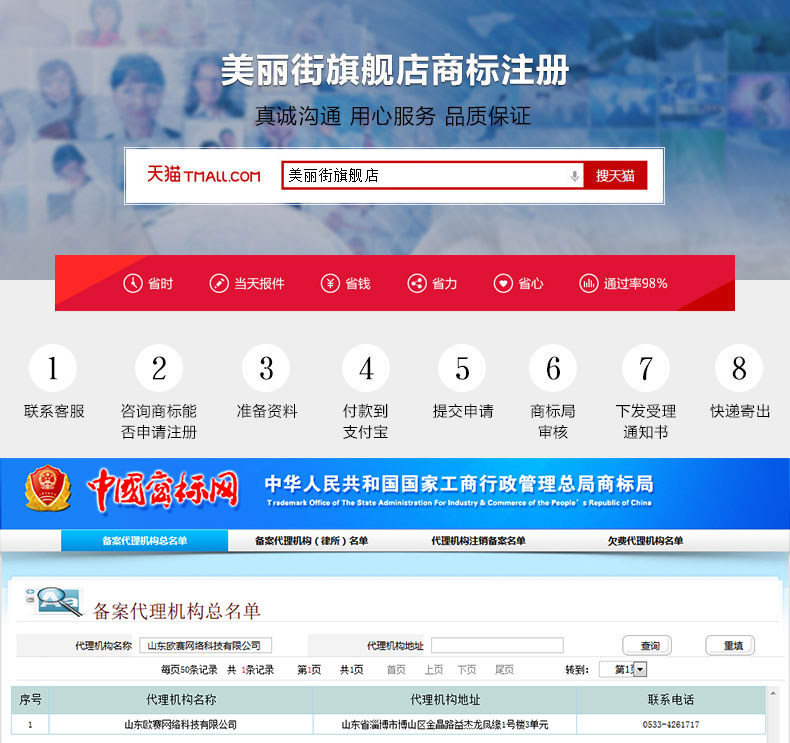Click the heading 美丽街旗舰店商标注册
Screen dimensions: 790x743
pyautogui.click(x=395, y=70)
